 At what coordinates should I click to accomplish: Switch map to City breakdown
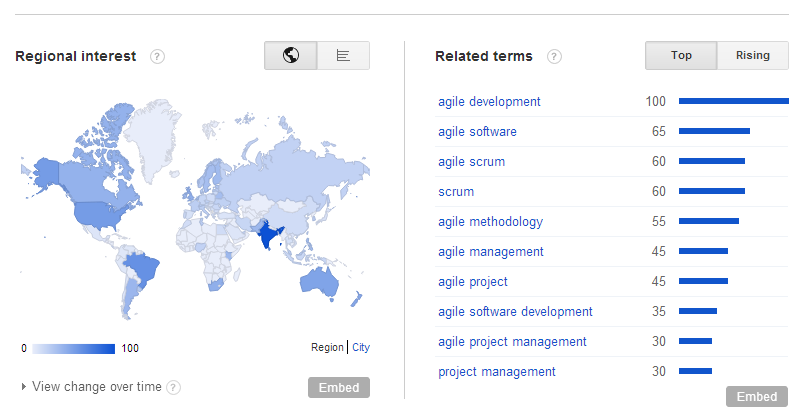click(x=360, y=348)
